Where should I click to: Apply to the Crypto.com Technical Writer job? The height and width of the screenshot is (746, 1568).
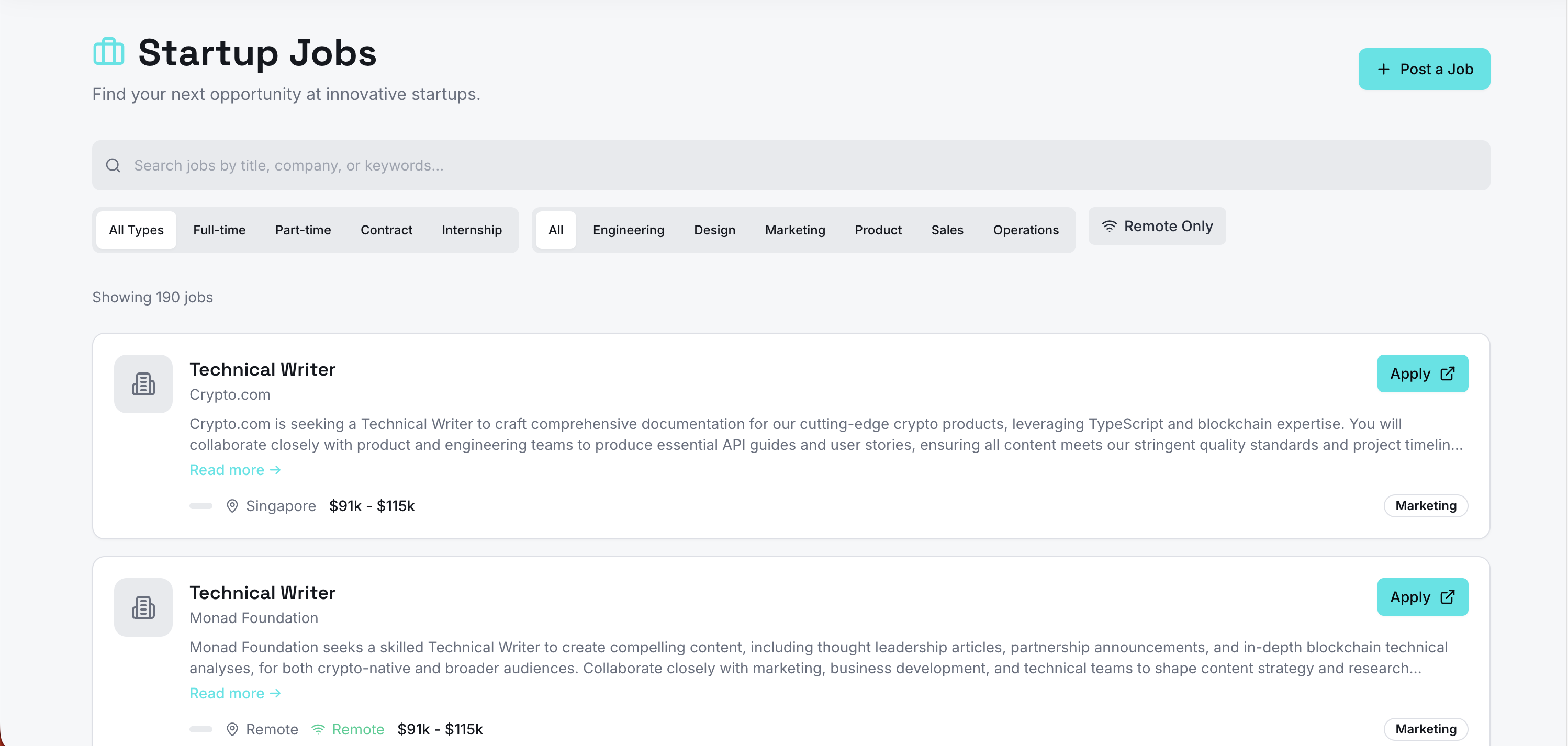1422,374
